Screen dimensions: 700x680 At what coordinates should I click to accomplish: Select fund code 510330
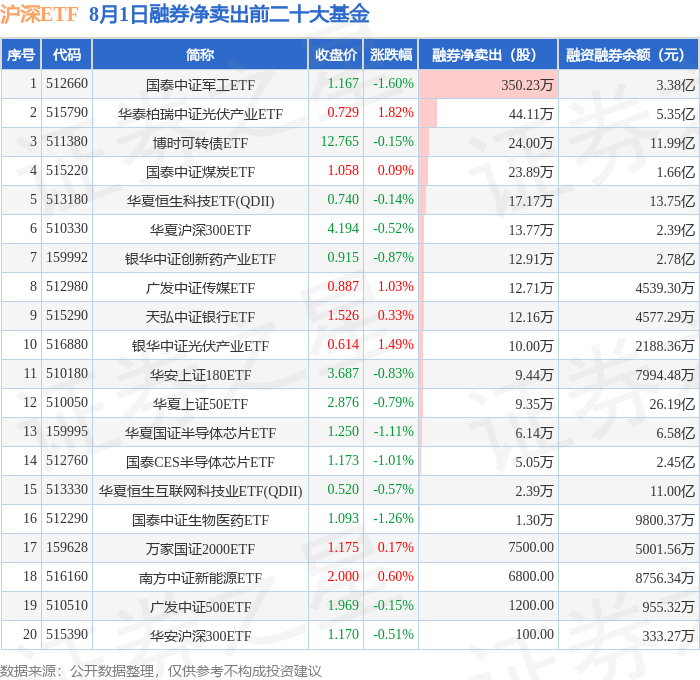[x=67, y=229]
